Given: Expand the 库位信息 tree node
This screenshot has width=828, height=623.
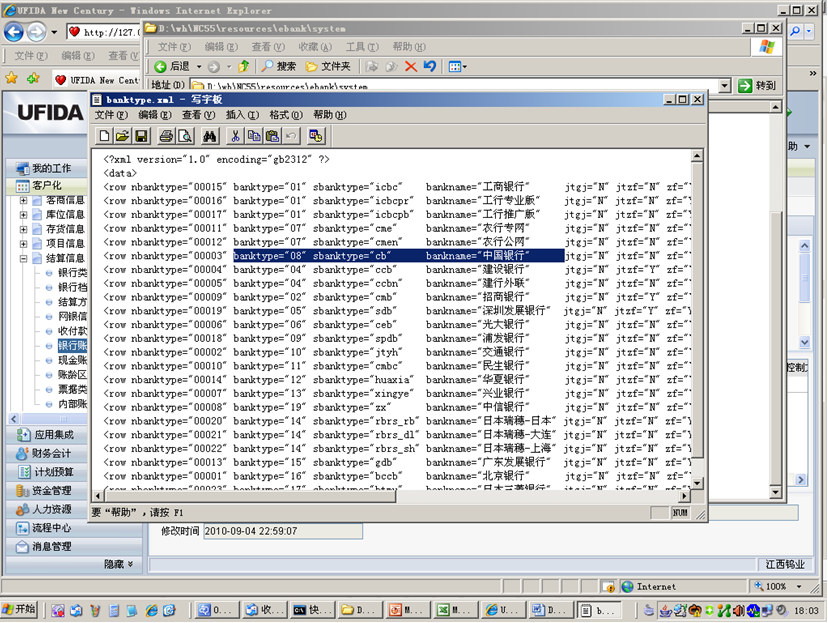Looking at the screenshot, I should tap(23, 215).
